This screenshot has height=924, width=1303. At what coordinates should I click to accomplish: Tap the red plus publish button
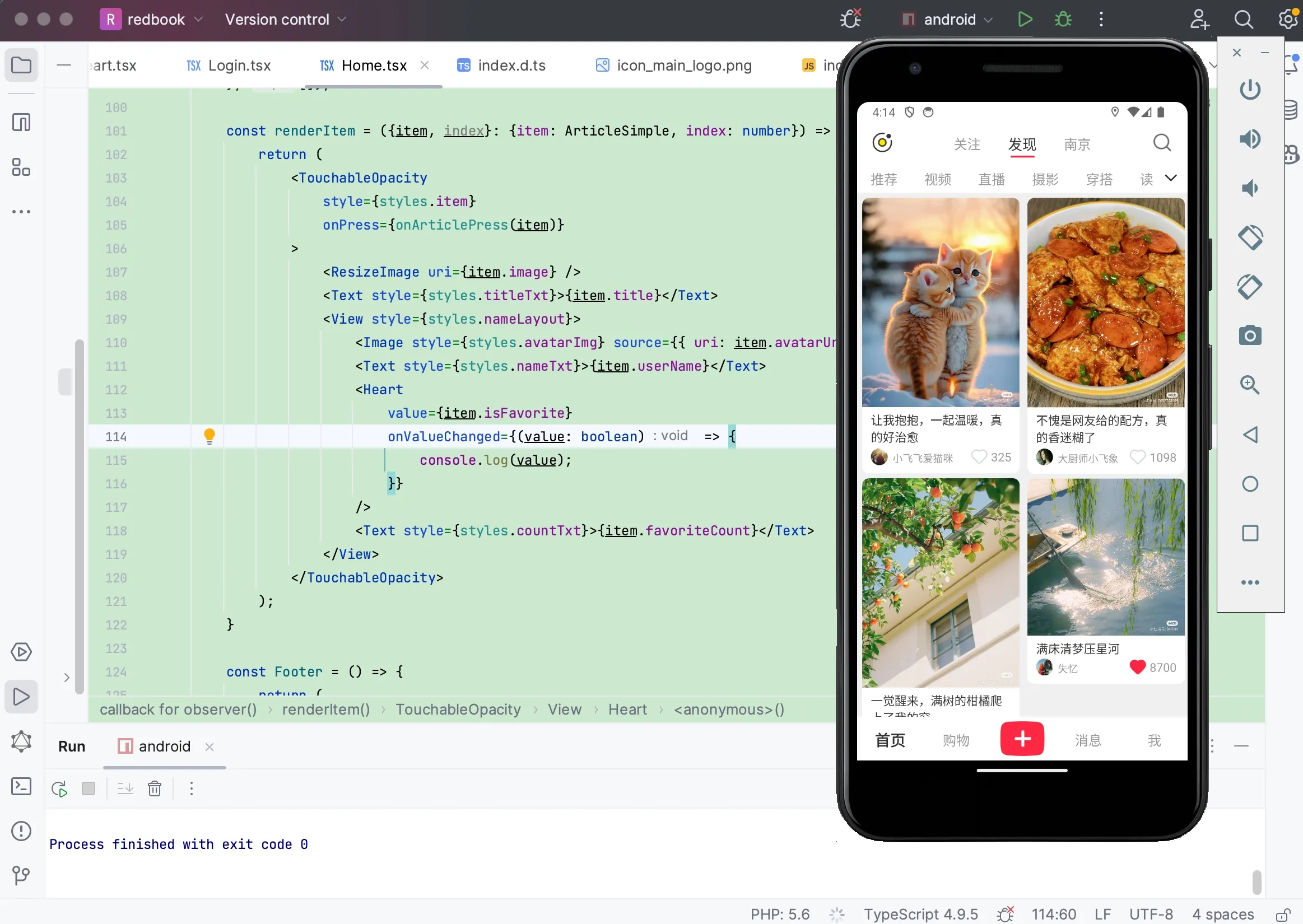(1022, 739)
